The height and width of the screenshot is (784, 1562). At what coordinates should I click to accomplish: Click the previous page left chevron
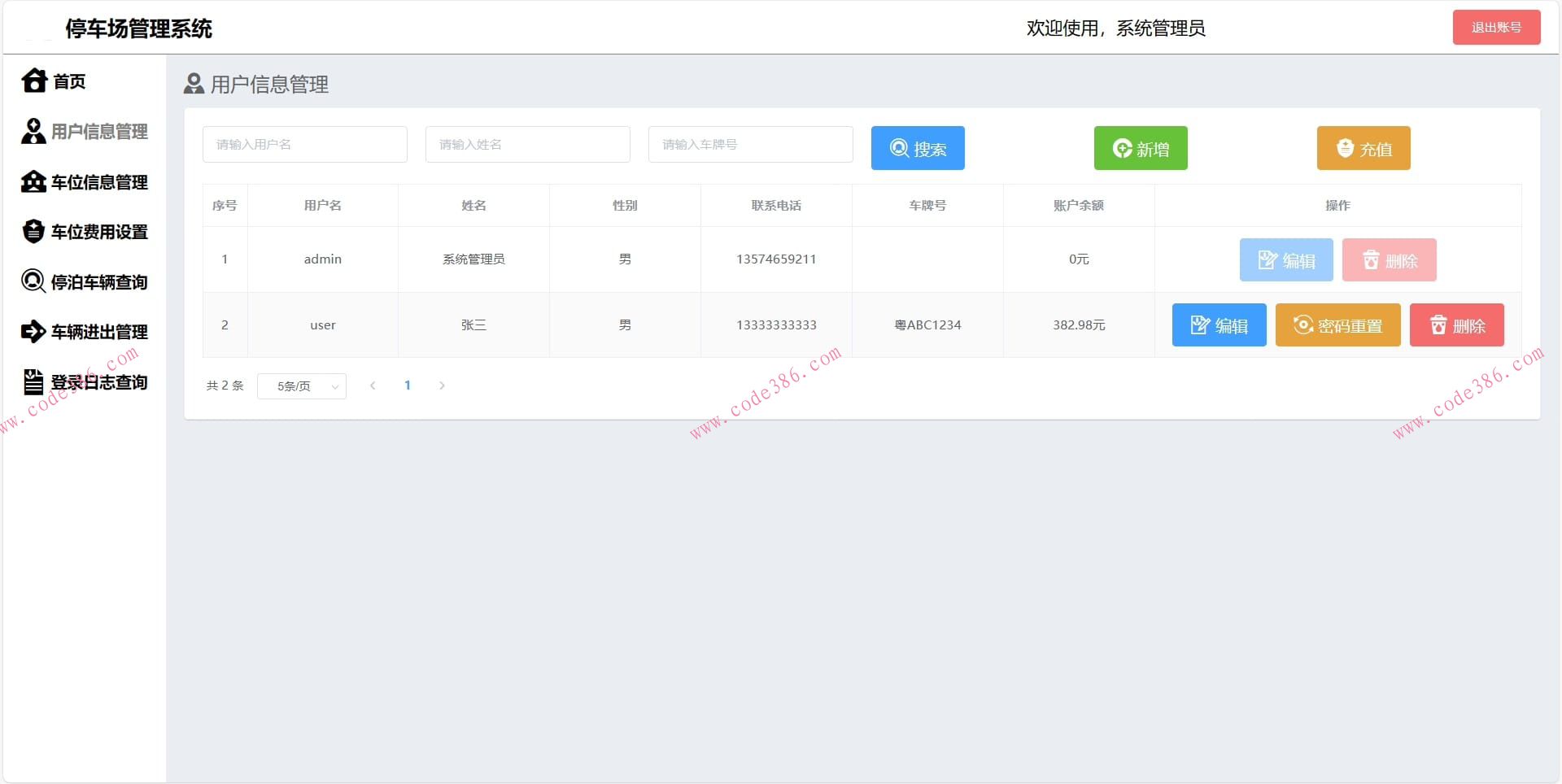click(373, 385)
